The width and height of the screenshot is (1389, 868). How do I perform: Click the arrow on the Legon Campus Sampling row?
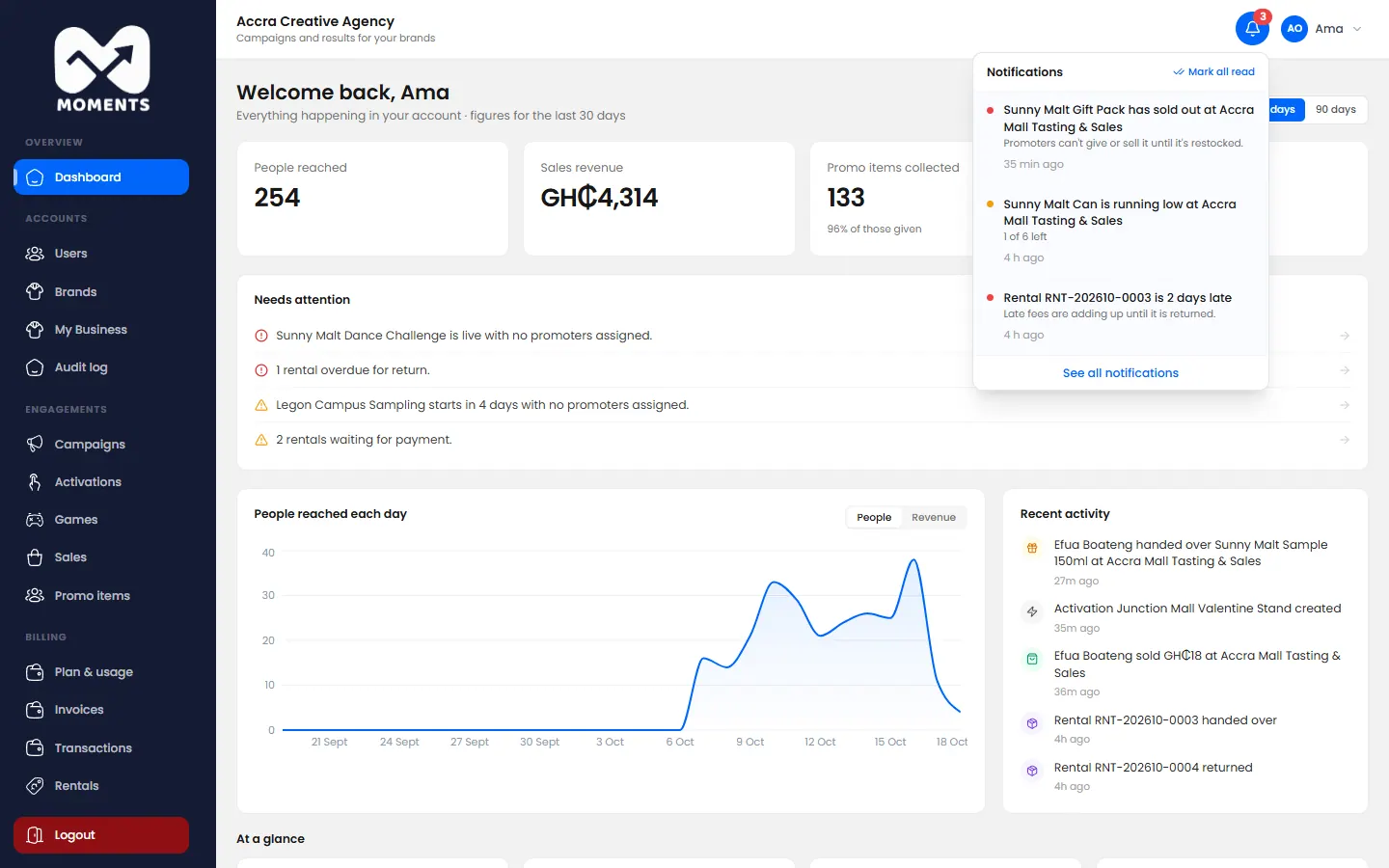pyautogui.click(x=1345, y=405)
